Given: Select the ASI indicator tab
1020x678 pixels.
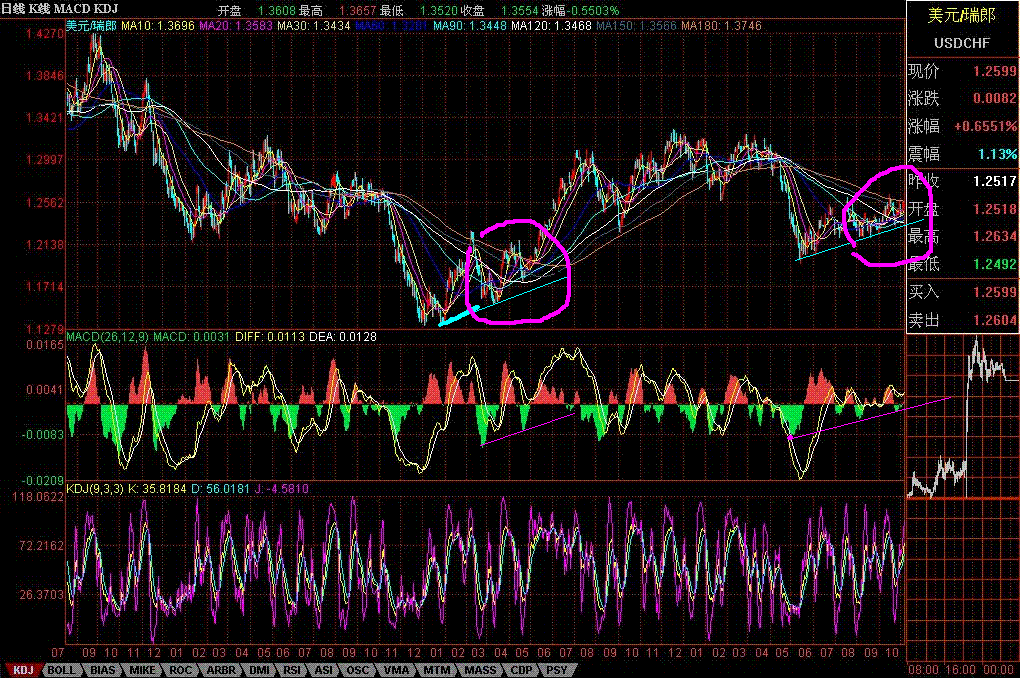Looking at the screenshot, I should point(326,670).
